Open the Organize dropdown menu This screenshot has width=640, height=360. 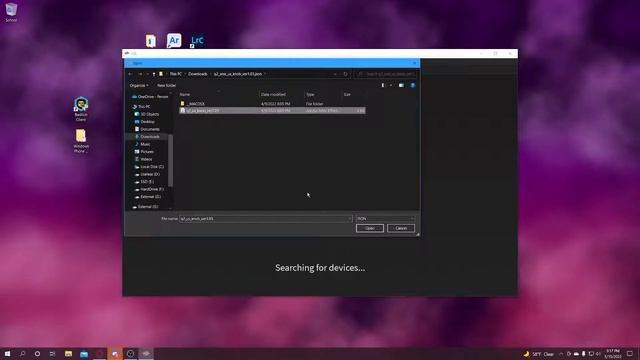pos(139,85)
